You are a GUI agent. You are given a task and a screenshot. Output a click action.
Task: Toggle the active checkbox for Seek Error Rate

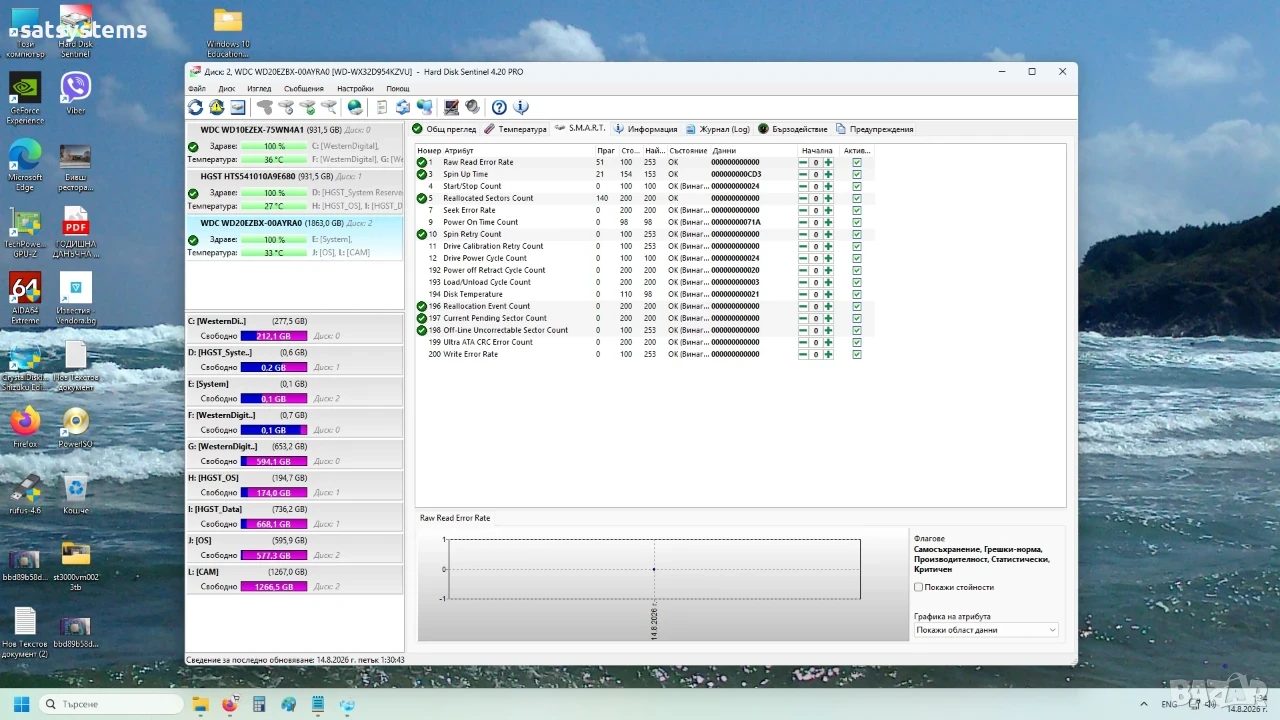click(x=857, y=210)
